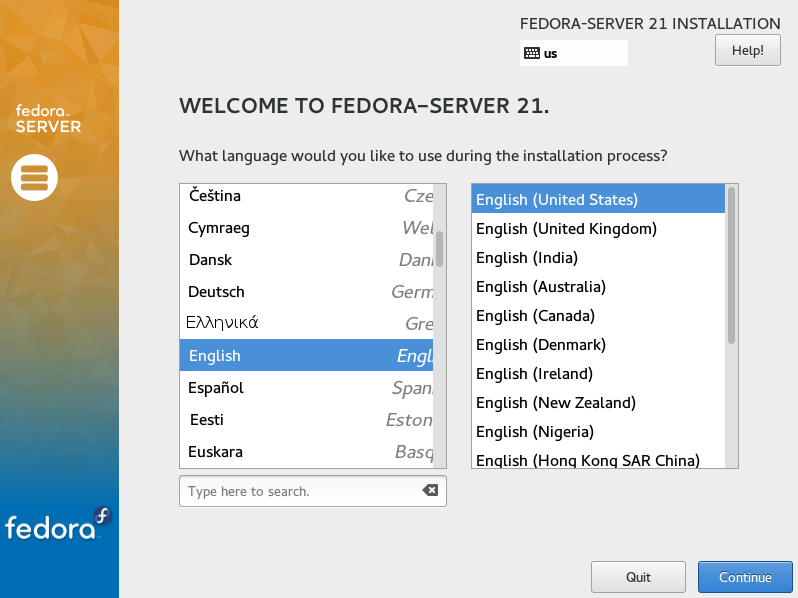
Task: Choose English (United Kingdom) locale
Action: (x=598, y=229)
